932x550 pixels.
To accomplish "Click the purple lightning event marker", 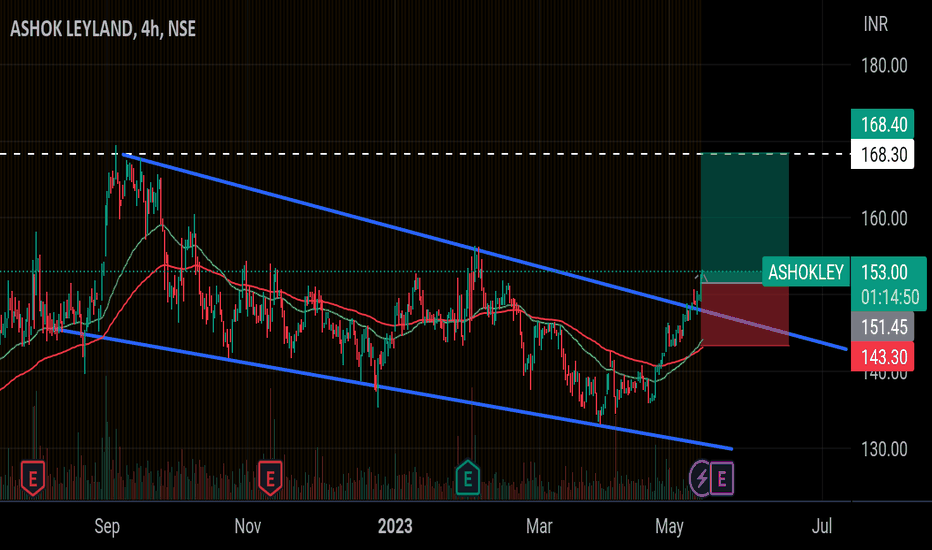I will coord(701,478).
